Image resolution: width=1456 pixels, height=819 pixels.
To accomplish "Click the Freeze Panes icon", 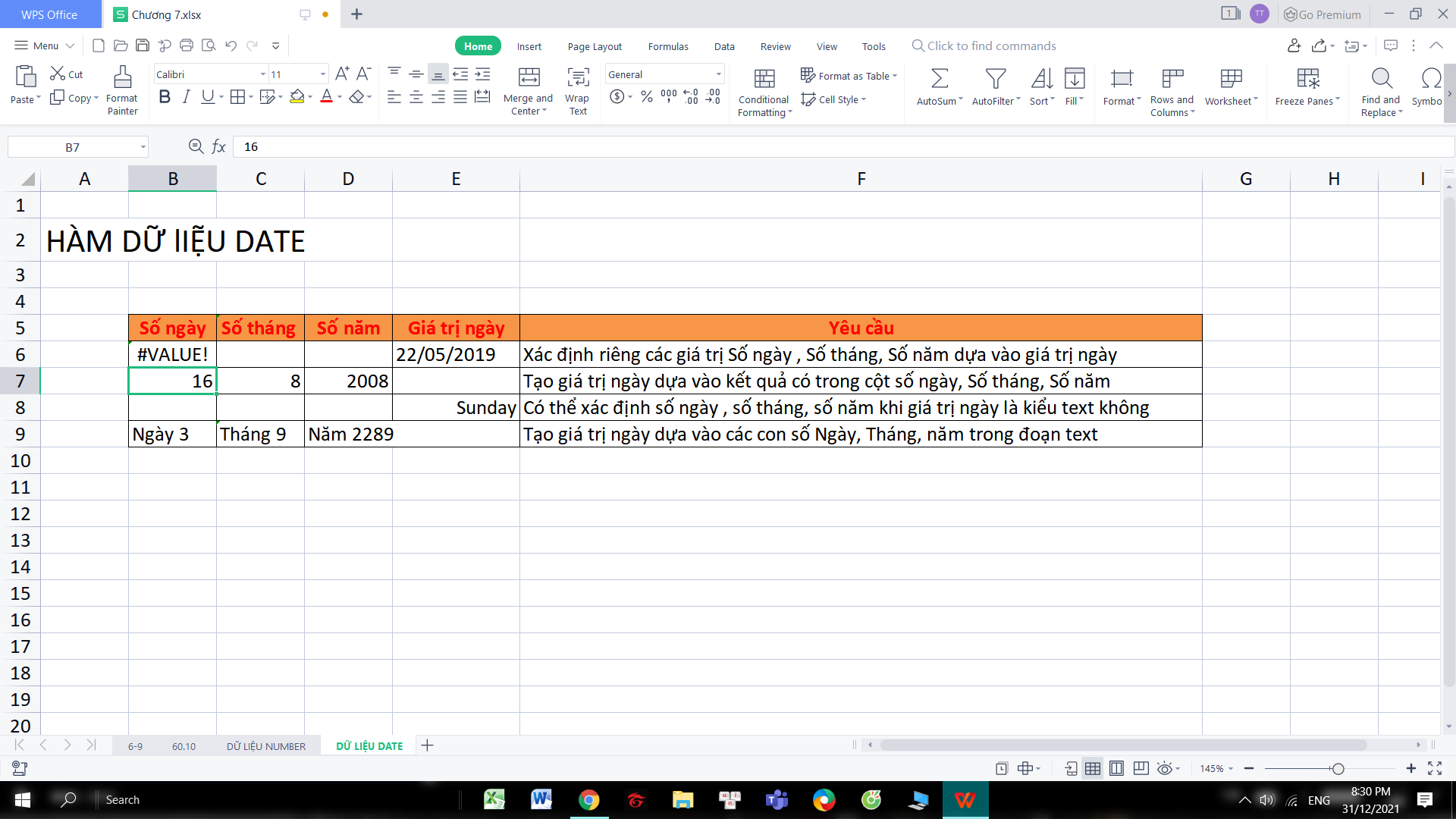I will (x=1307, y=78).
